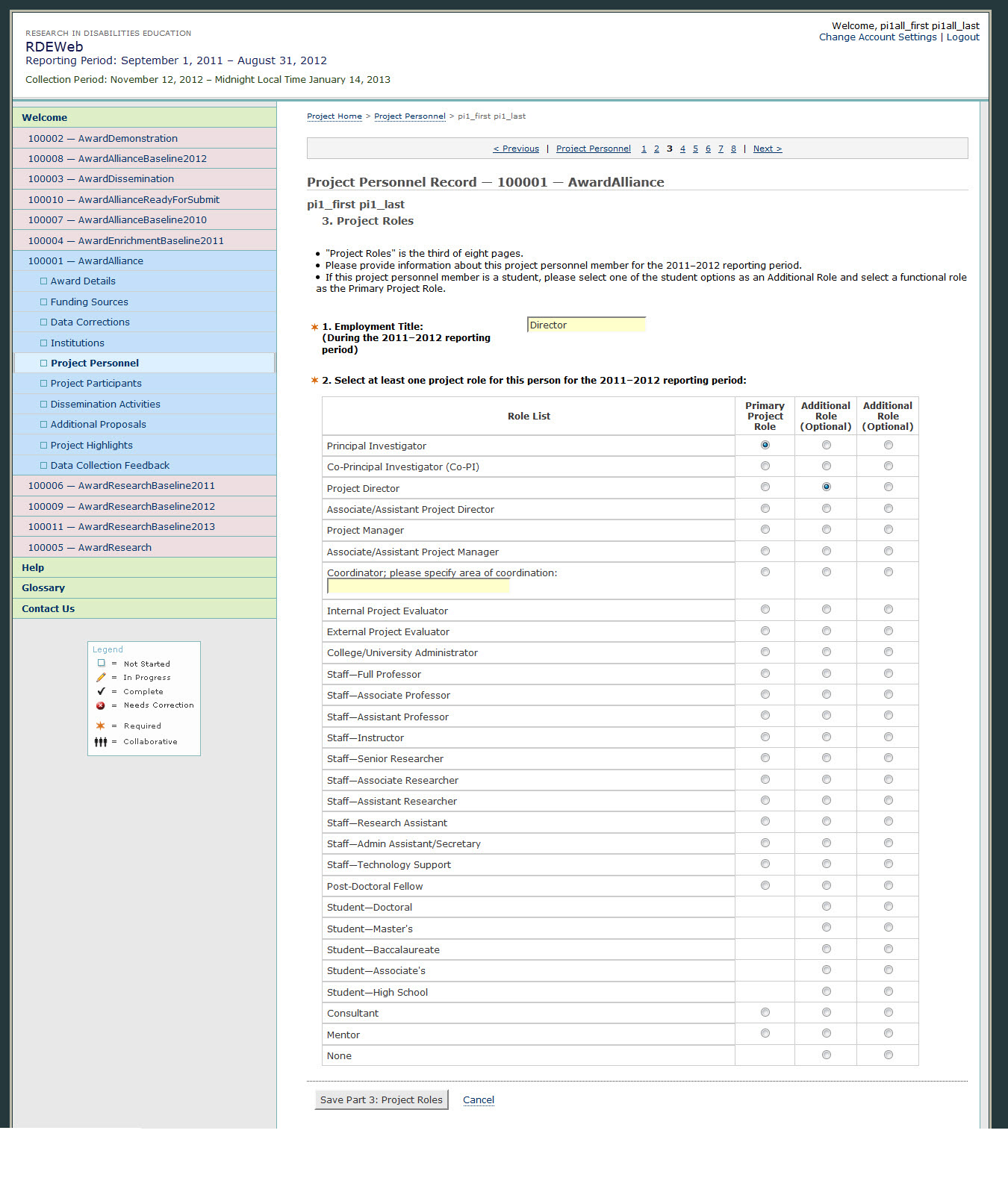Screen dimensions: 1008x1198
Task: Open award 100006 — AwardResearchBaseline2011
Action: click(x=144, y=485)
